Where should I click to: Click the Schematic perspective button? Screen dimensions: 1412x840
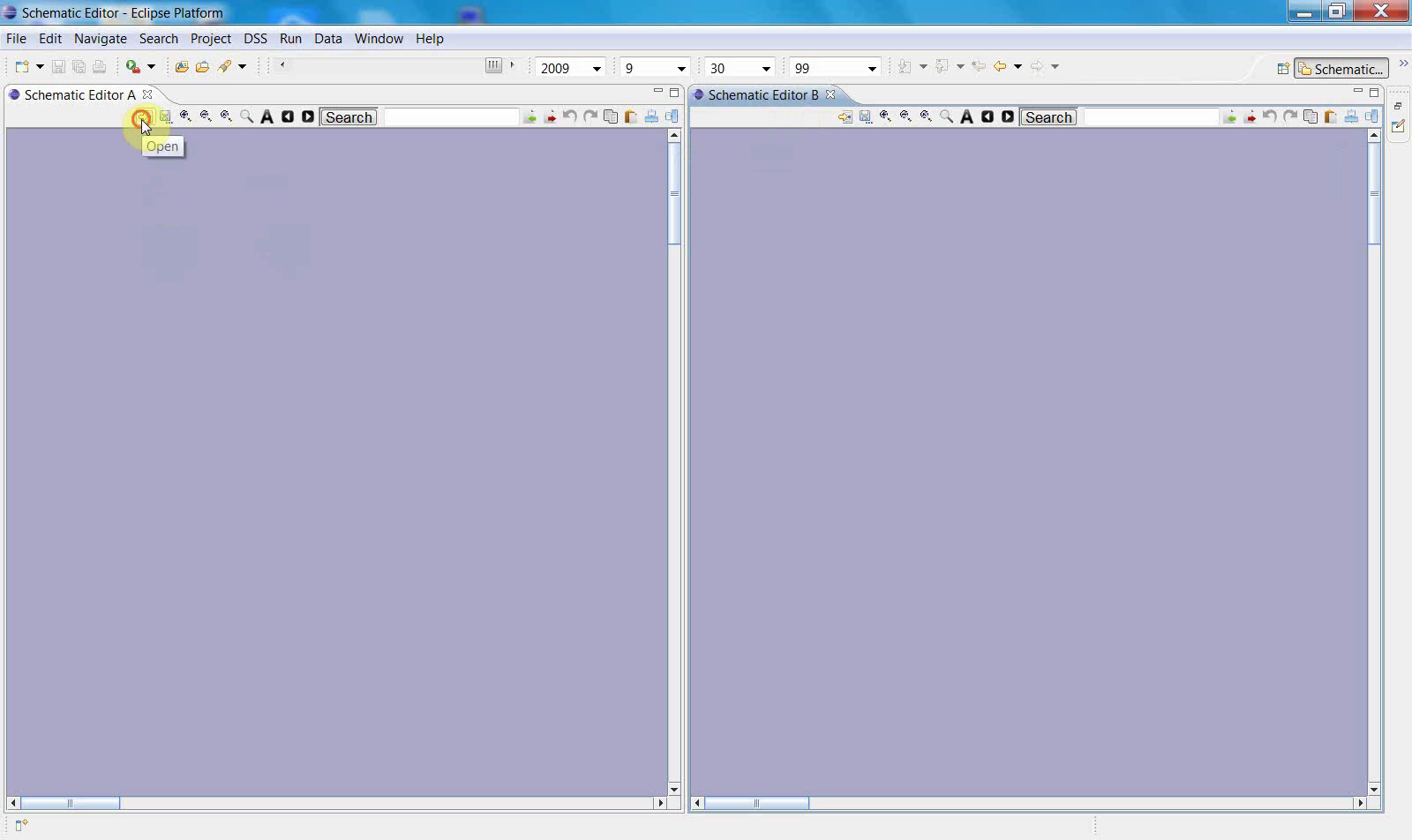click(1341, 69)
